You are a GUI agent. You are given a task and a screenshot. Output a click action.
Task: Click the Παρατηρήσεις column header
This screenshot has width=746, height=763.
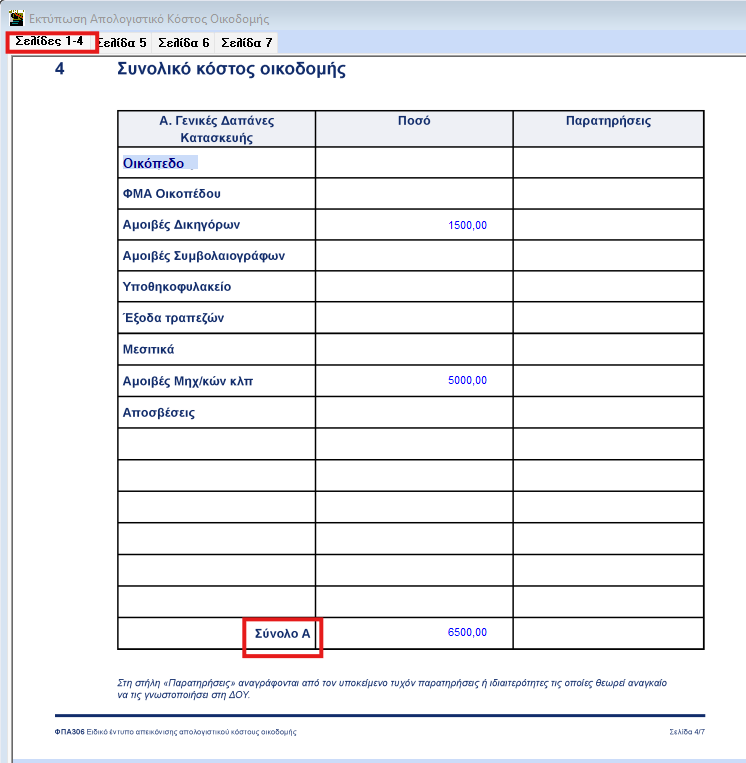point(608,121)
